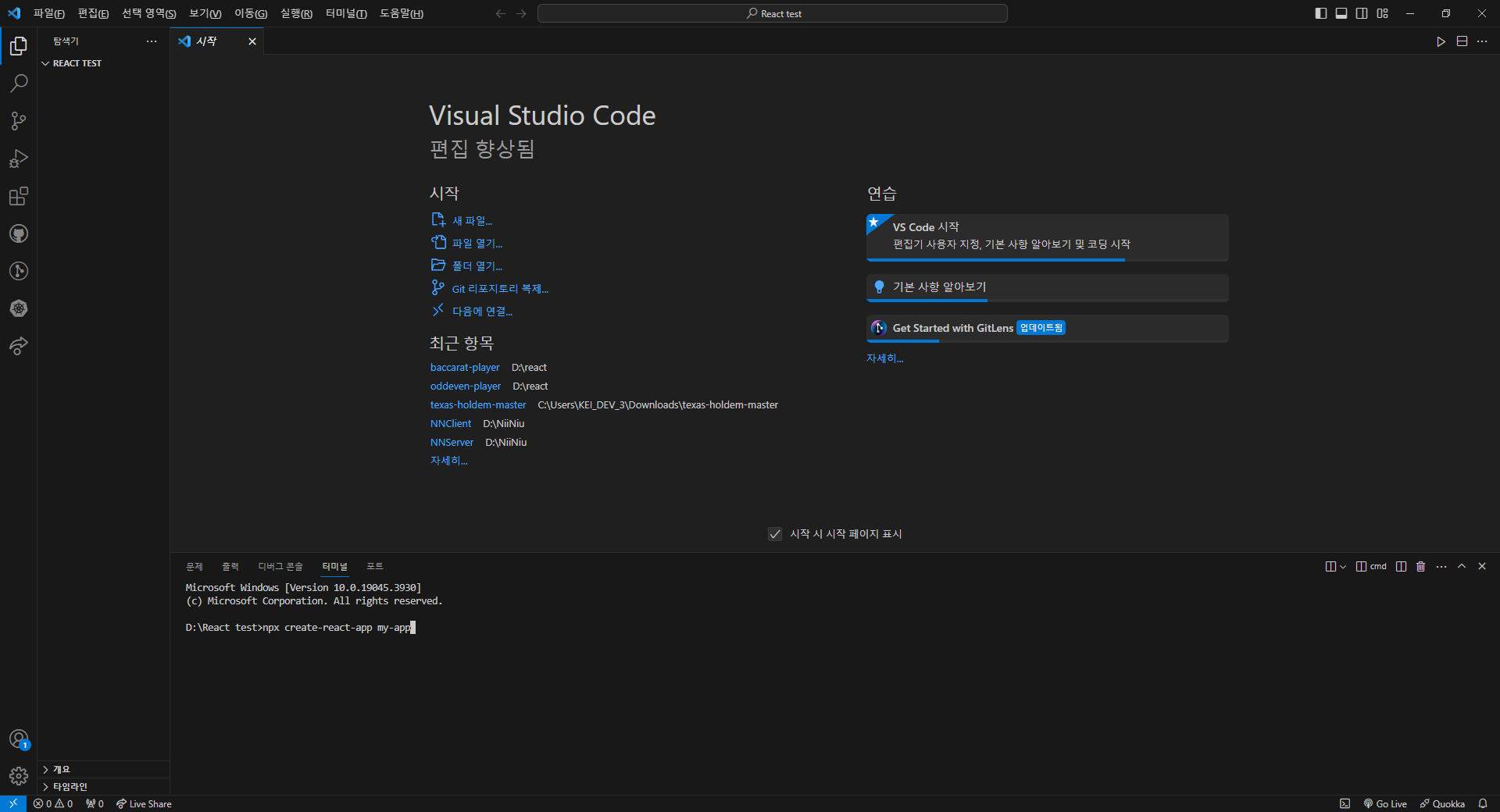
Task: Expand the 타임라인 timeline section
Action: [103, 786]
